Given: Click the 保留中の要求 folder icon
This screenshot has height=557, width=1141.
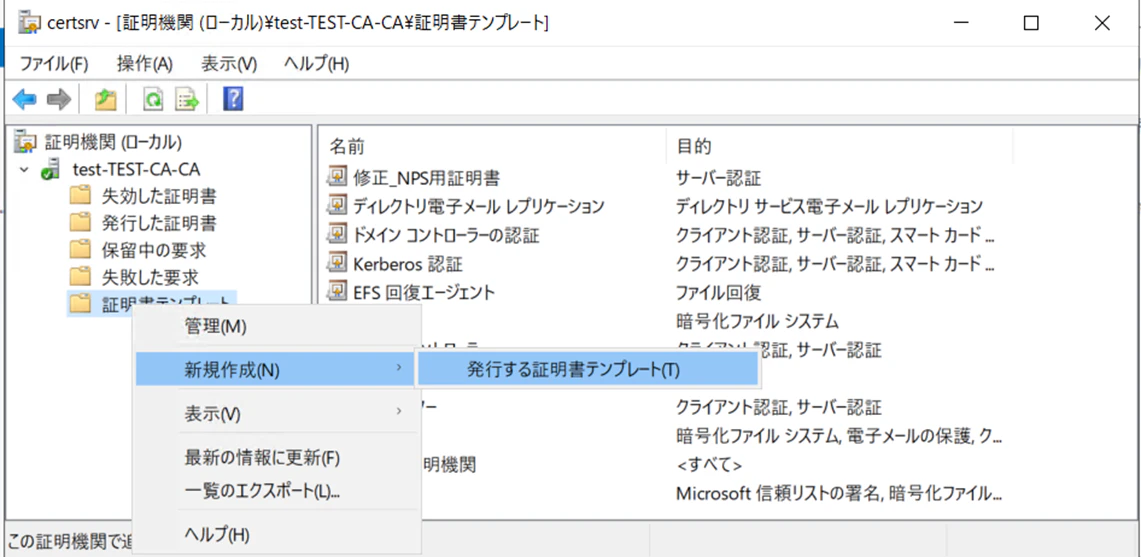Looking at the screenshot, I should tap(79, 250).
